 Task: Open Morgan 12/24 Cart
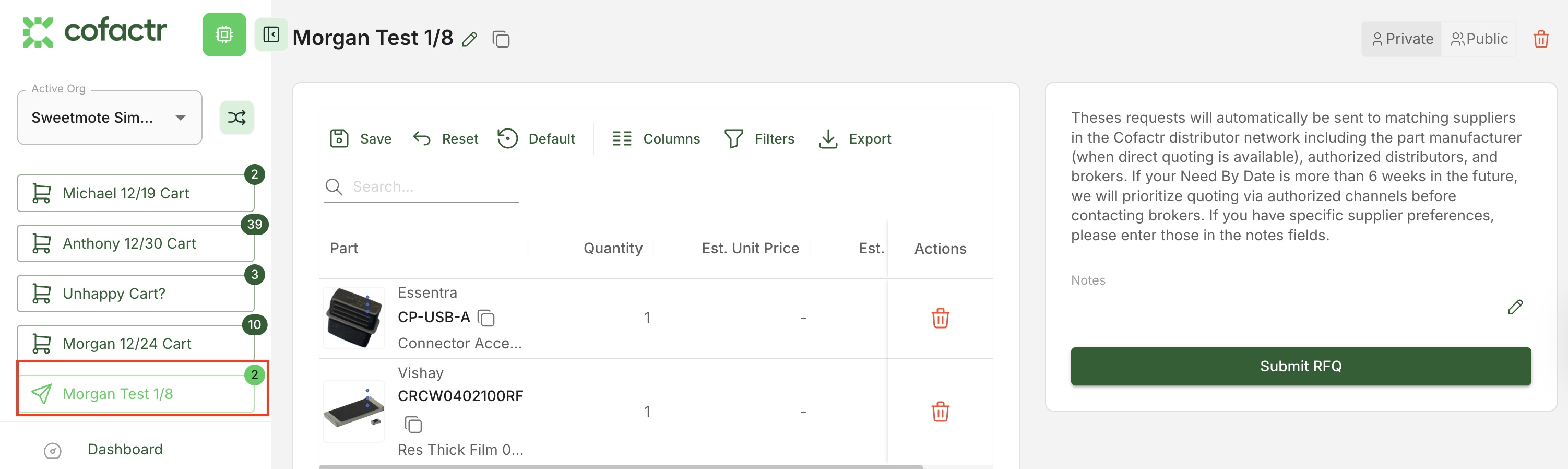(135, 344)
